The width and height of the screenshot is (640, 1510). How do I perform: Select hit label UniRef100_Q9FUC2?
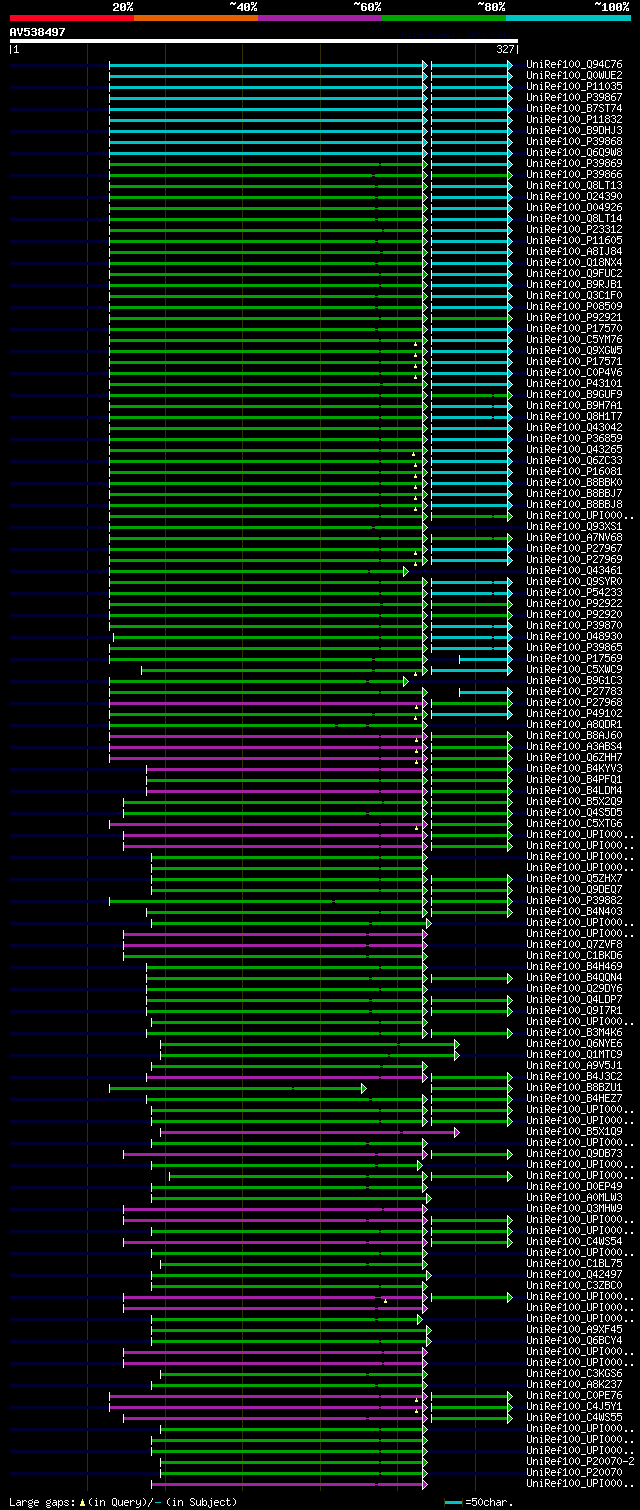pos(574,273)
